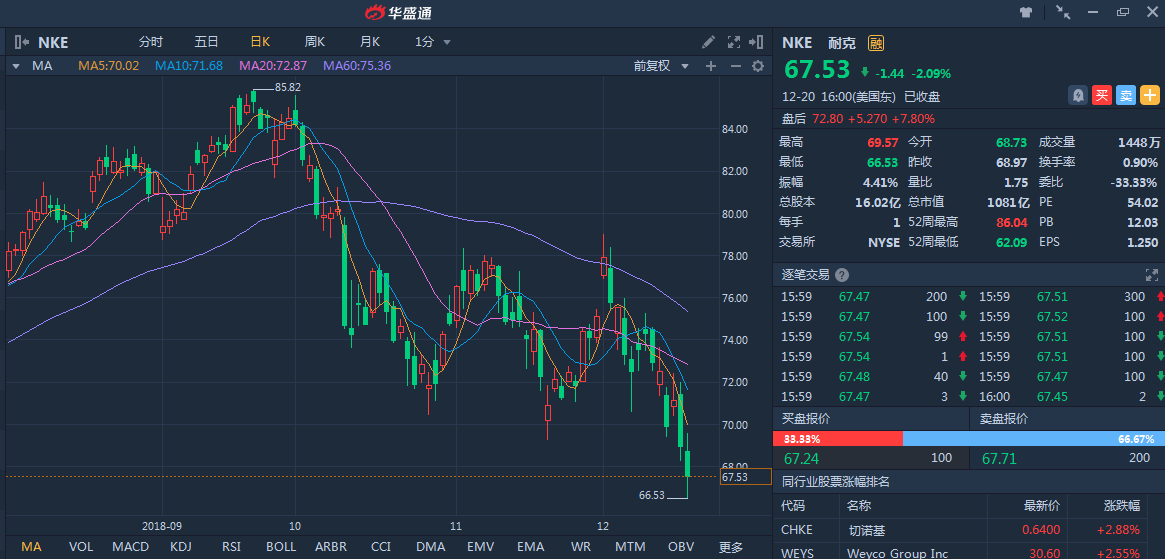
Task: Open chart settings gear
Action: [x=758, y=66]
